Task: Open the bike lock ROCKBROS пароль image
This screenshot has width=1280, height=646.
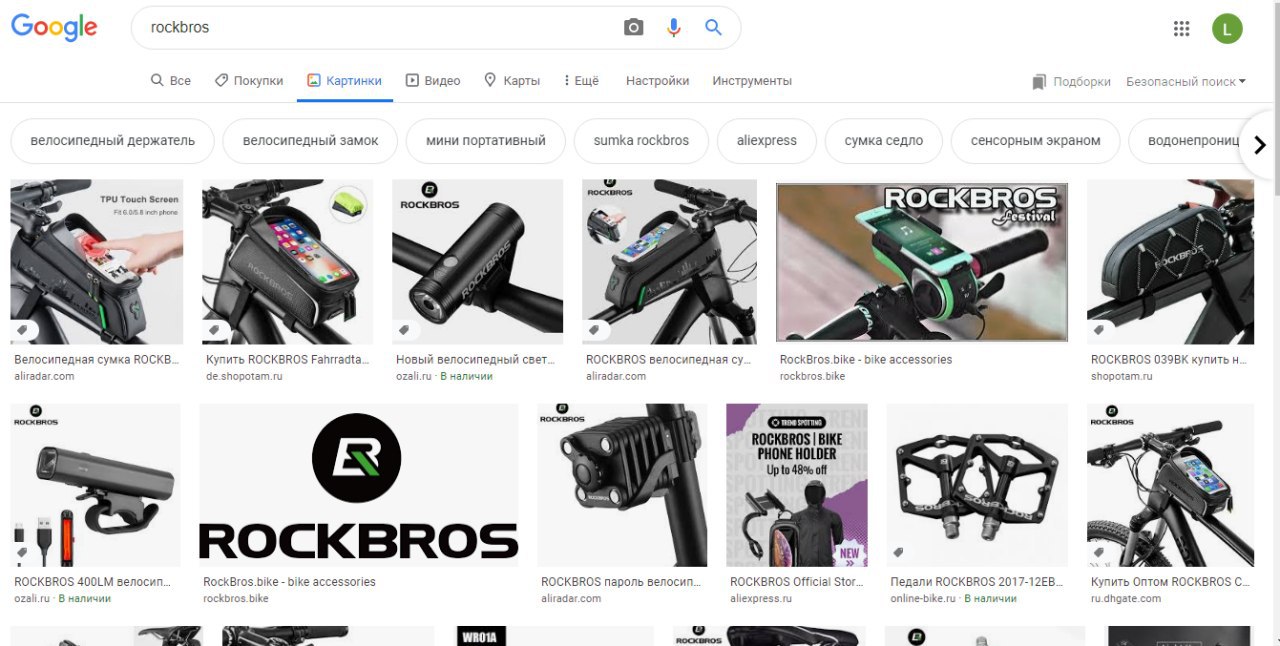Action: pos(622,485)
